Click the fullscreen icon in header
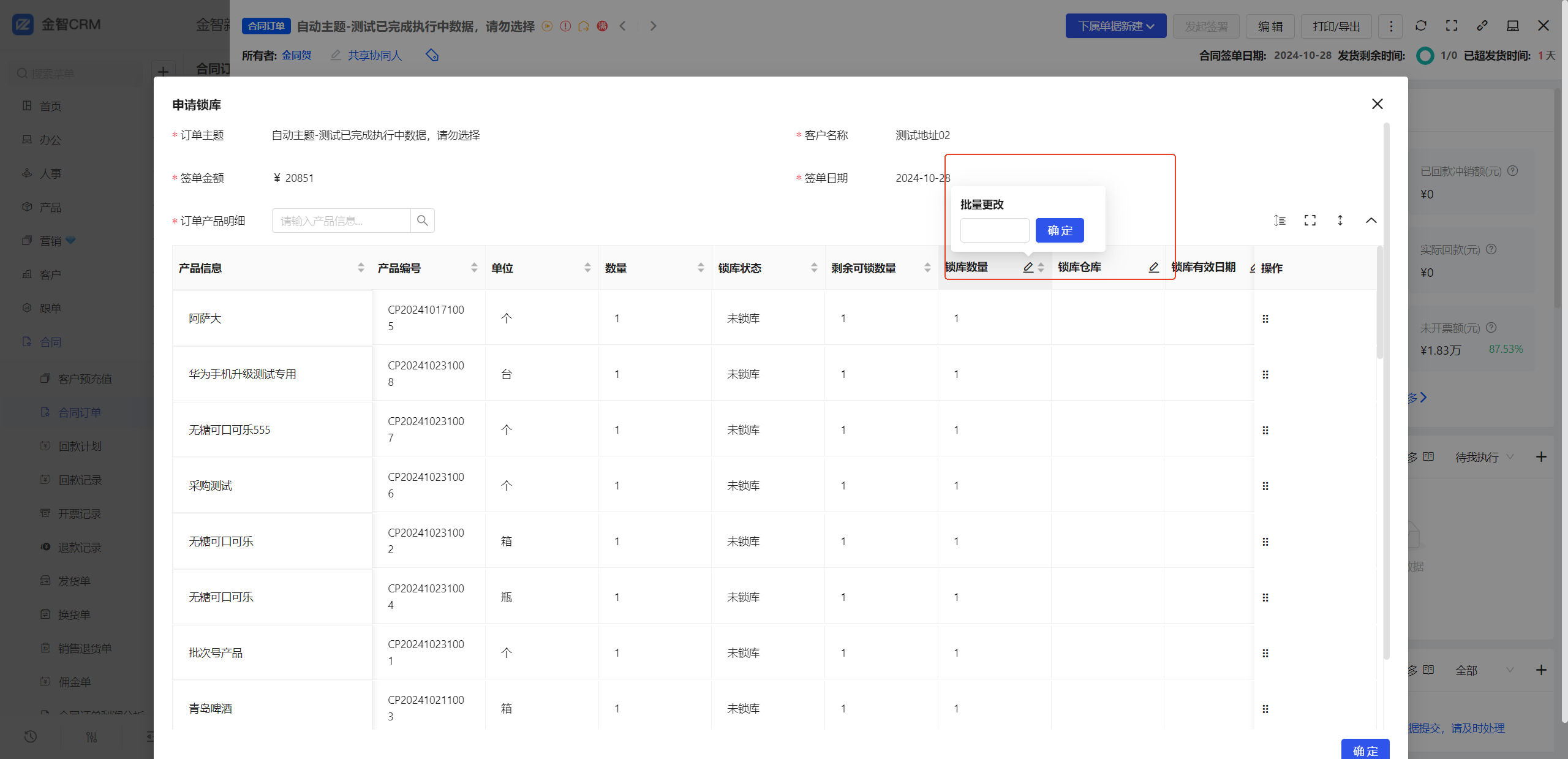 coord(1452,26)
